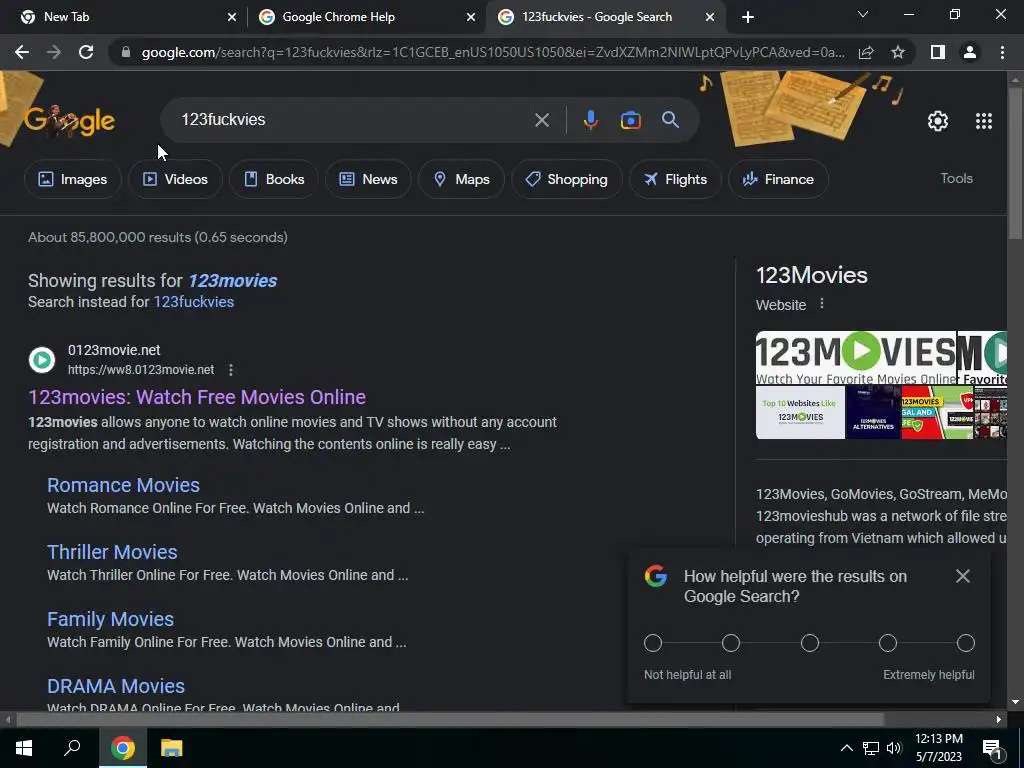Viewport: 1024px width, 768px height.
Task: Filter results by Books
Action: (274, 179)
